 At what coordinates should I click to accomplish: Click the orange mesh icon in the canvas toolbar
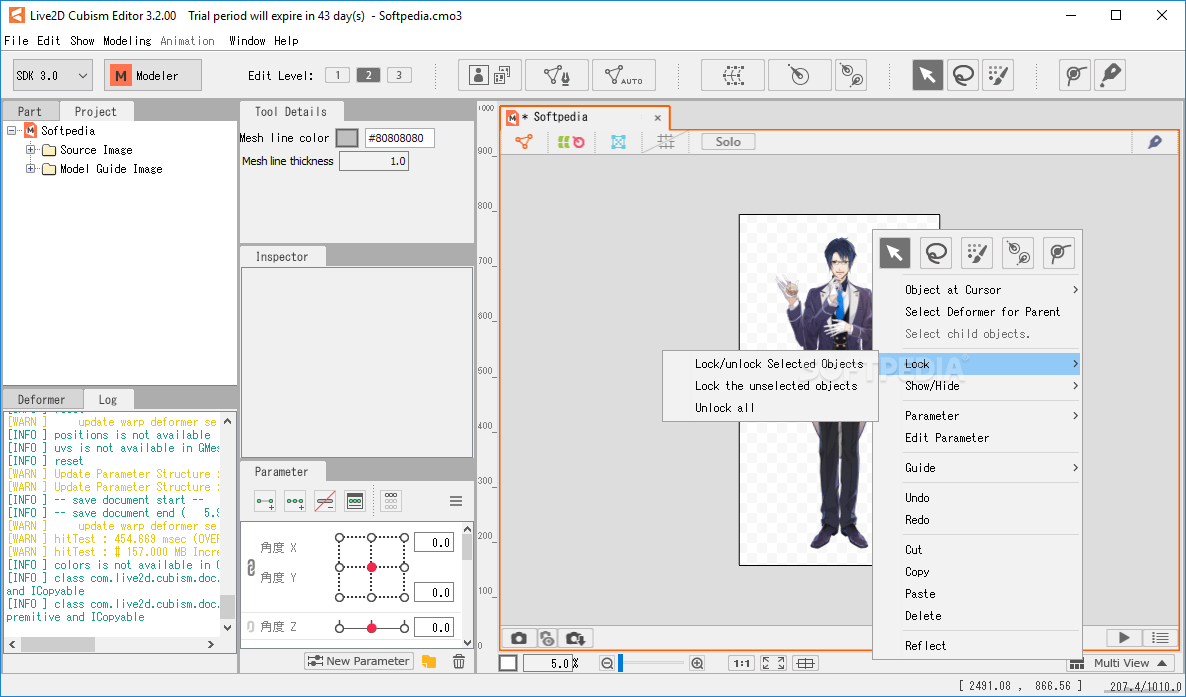coord(523,142)
